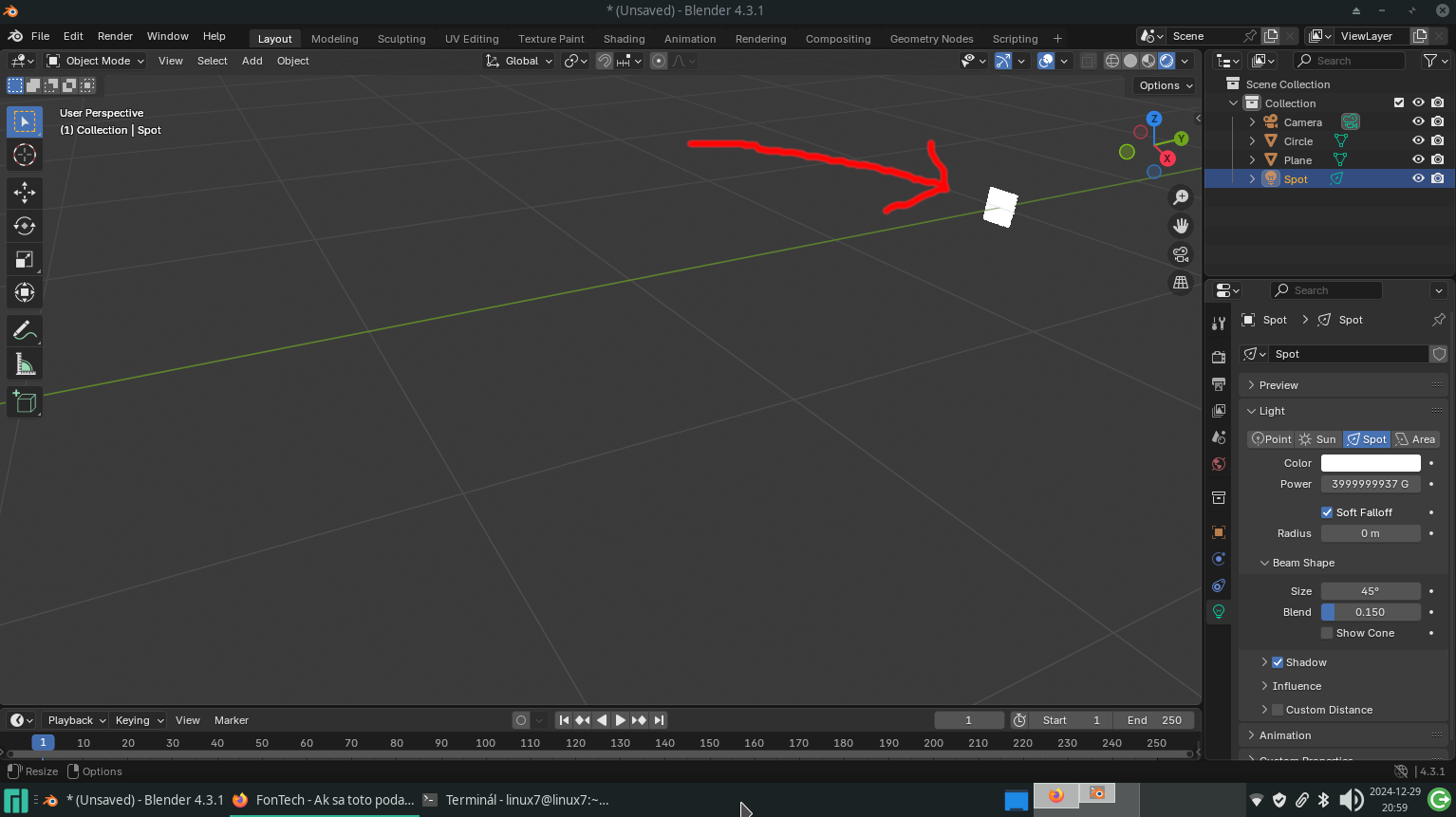Image resolution: width=1456 pixels, height=817 pixels.
Task: Open the viewport Options button
Action: [x=1165, y=85]
